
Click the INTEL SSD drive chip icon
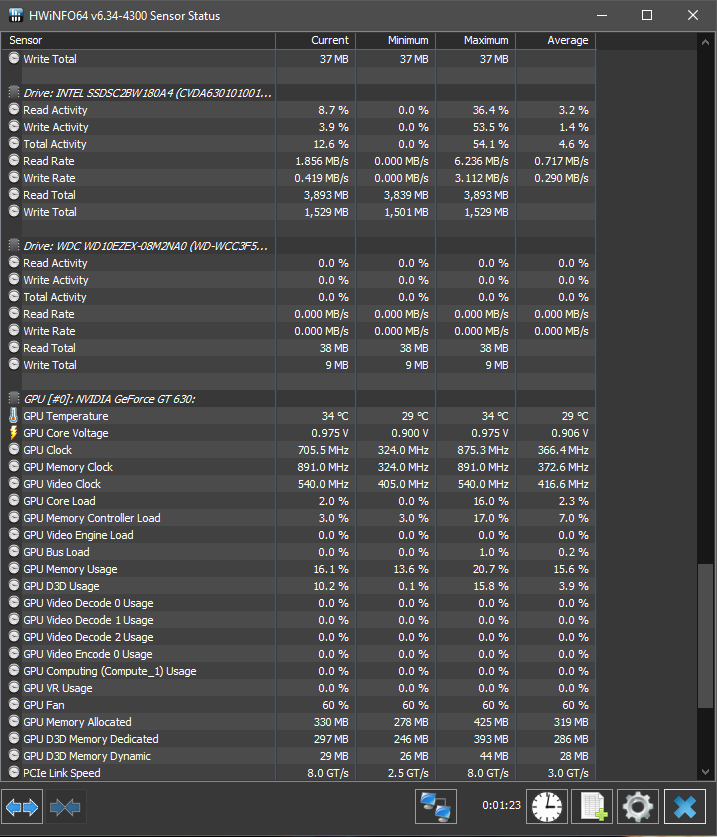pos(14,92)
